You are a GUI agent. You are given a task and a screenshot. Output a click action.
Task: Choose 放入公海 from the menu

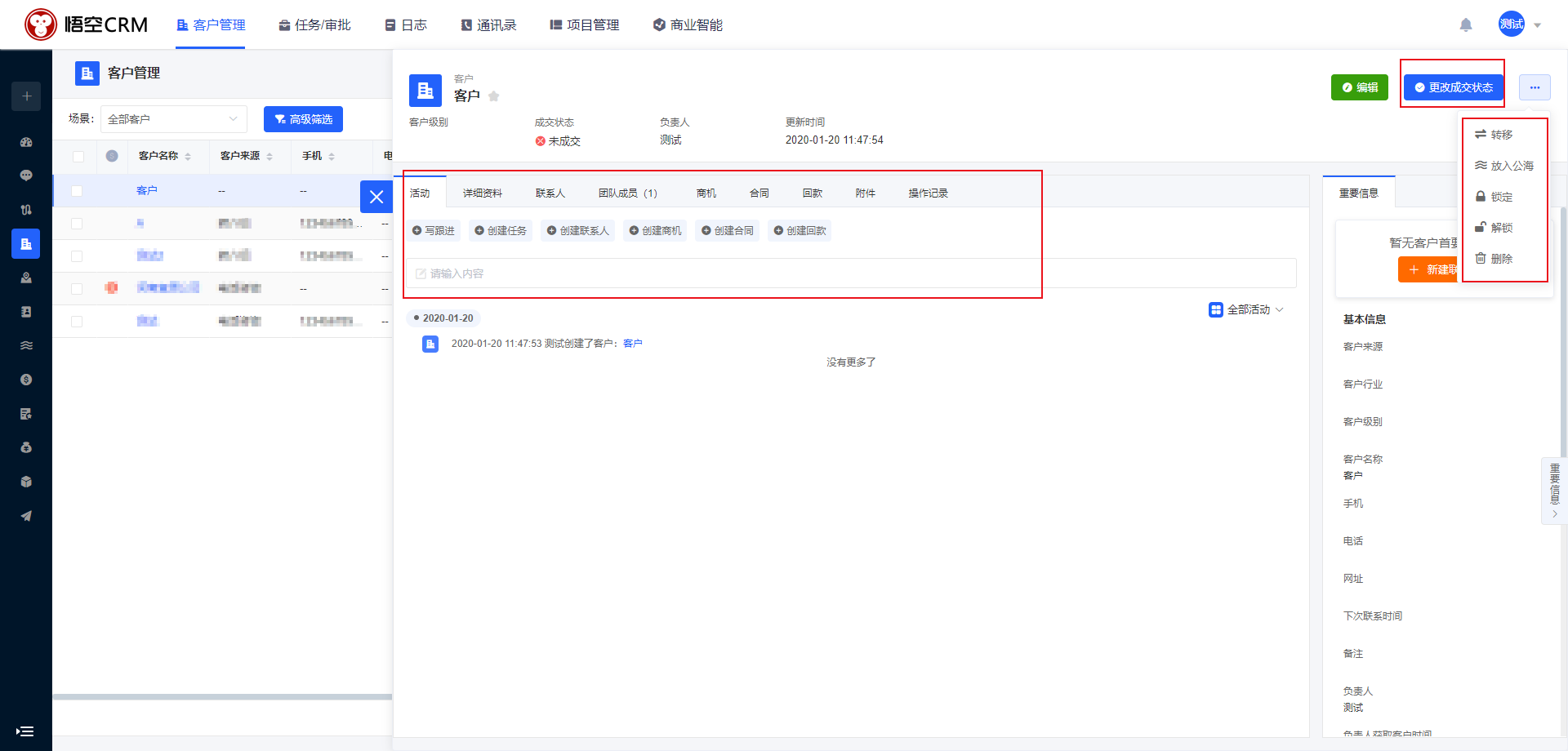pyautogui.click(x=1503, y=166)
